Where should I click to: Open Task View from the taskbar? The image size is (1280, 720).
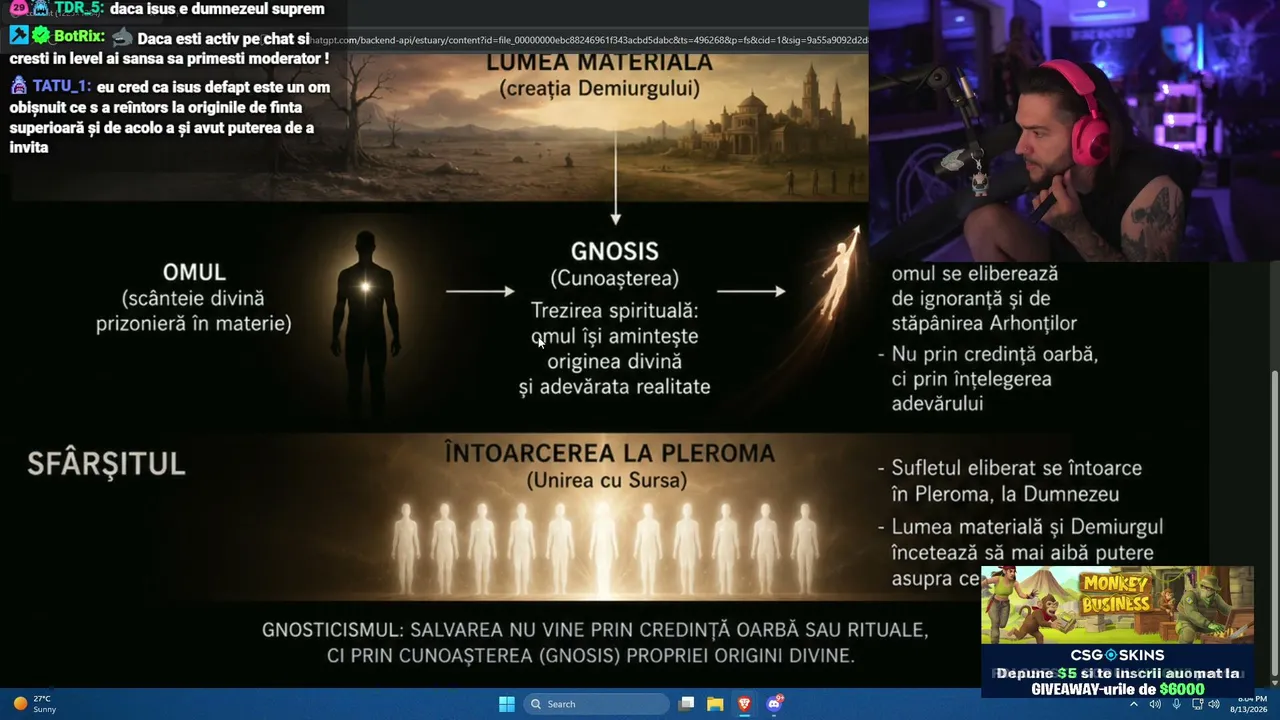click(686, 704)
